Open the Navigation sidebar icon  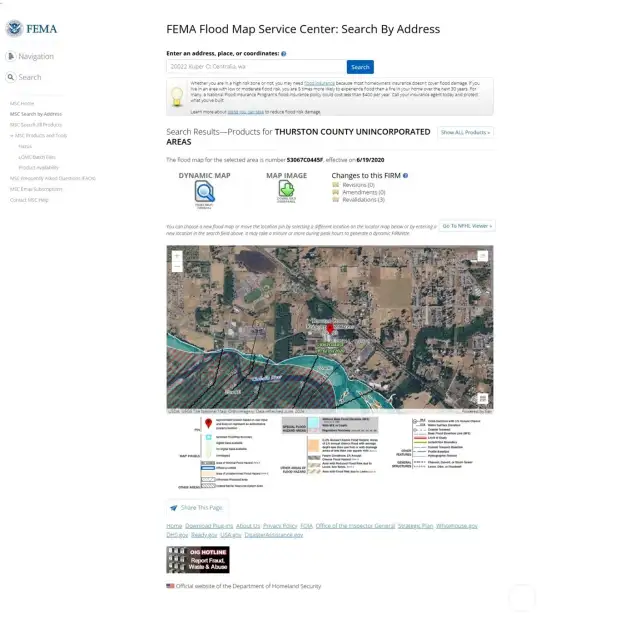pos(11,56)
